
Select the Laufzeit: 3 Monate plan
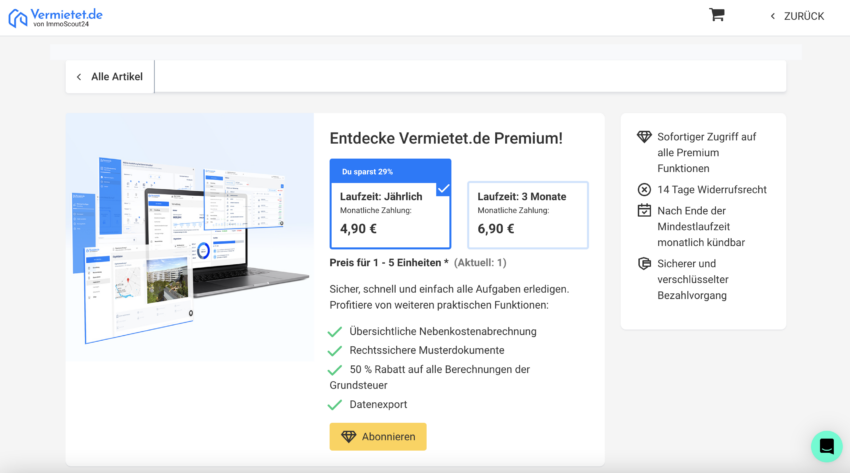pyautogui.click(x=528, y=215)
